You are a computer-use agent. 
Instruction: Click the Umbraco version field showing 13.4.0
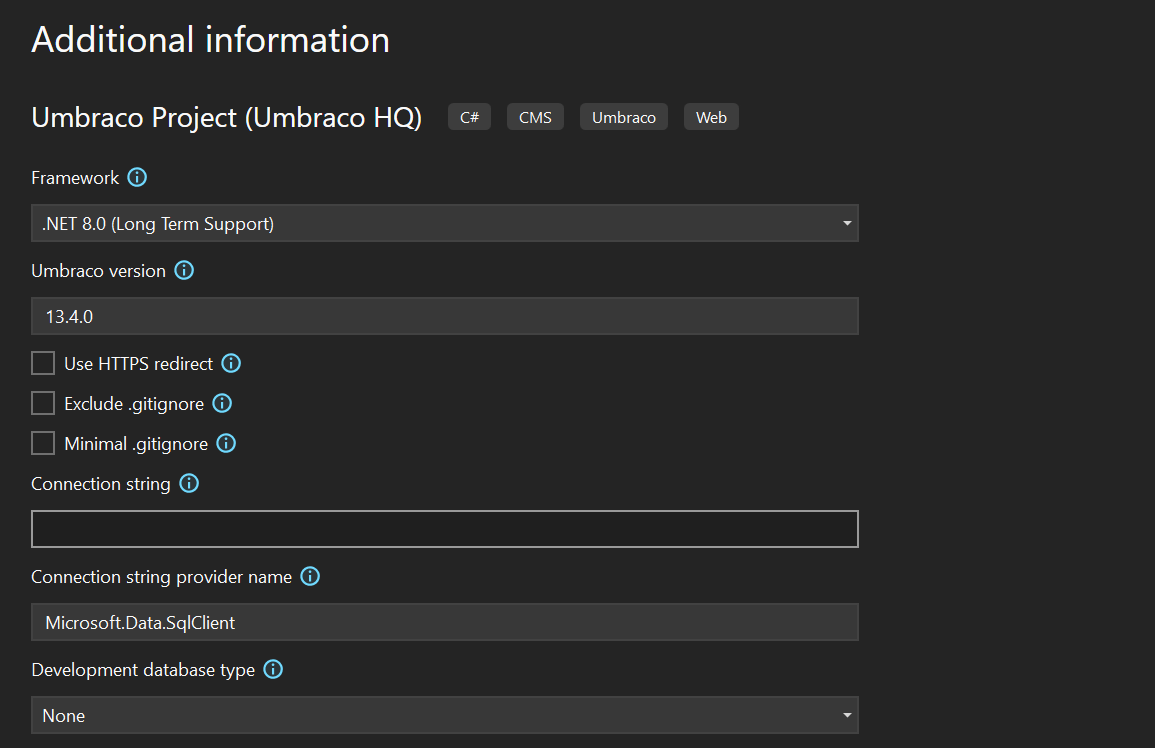pyautogui.click(x=444, y=316)
